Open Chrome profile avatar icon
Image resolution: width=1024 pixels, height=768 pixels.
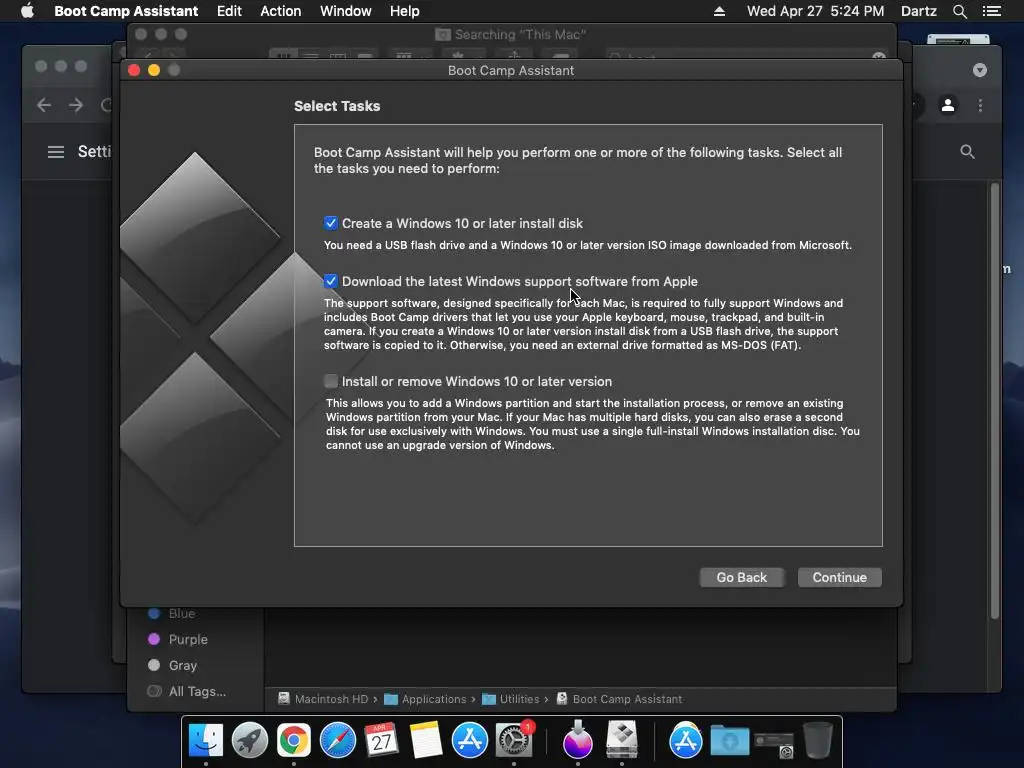coord(948,105)
